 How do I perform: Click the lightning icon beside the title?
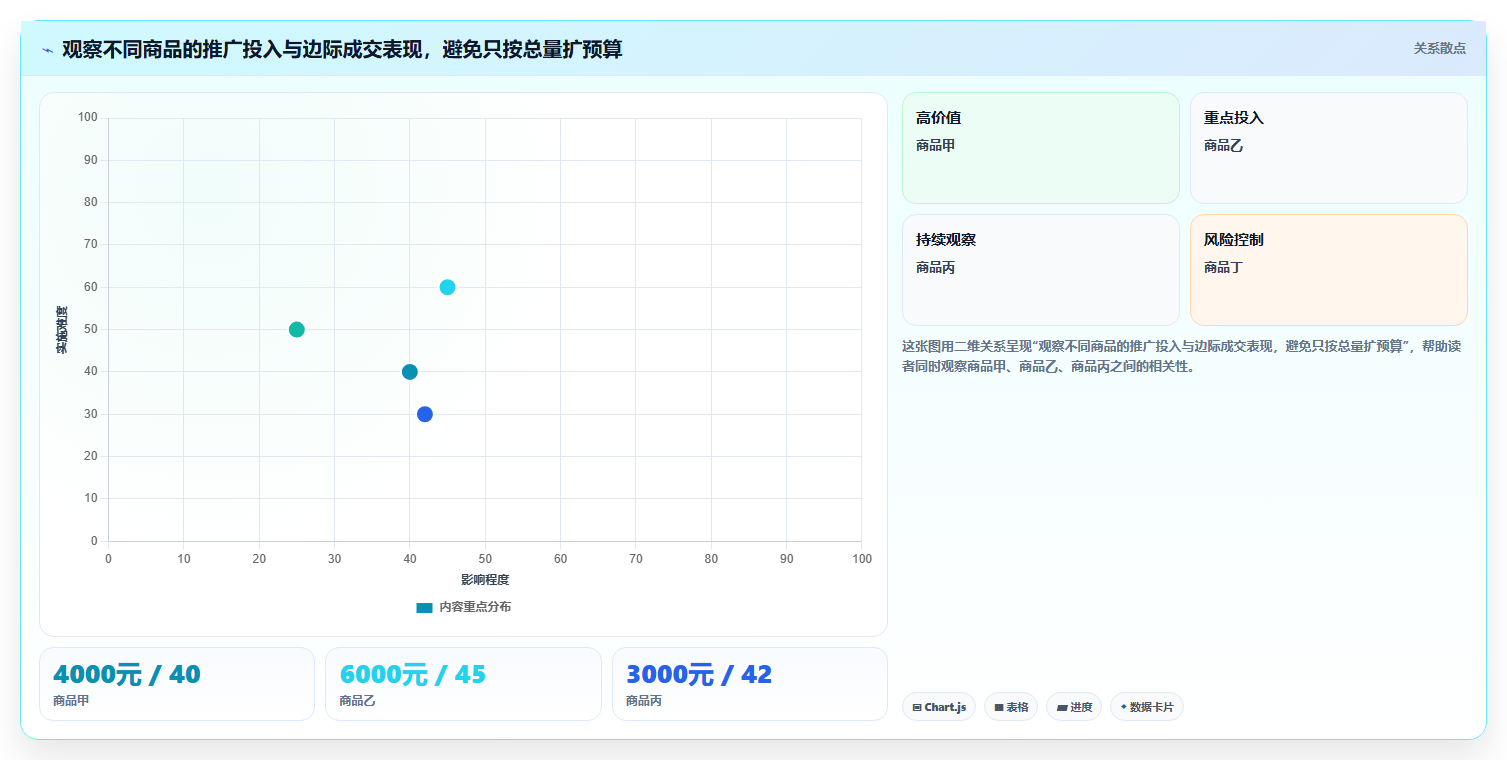(x=47, y=50)
